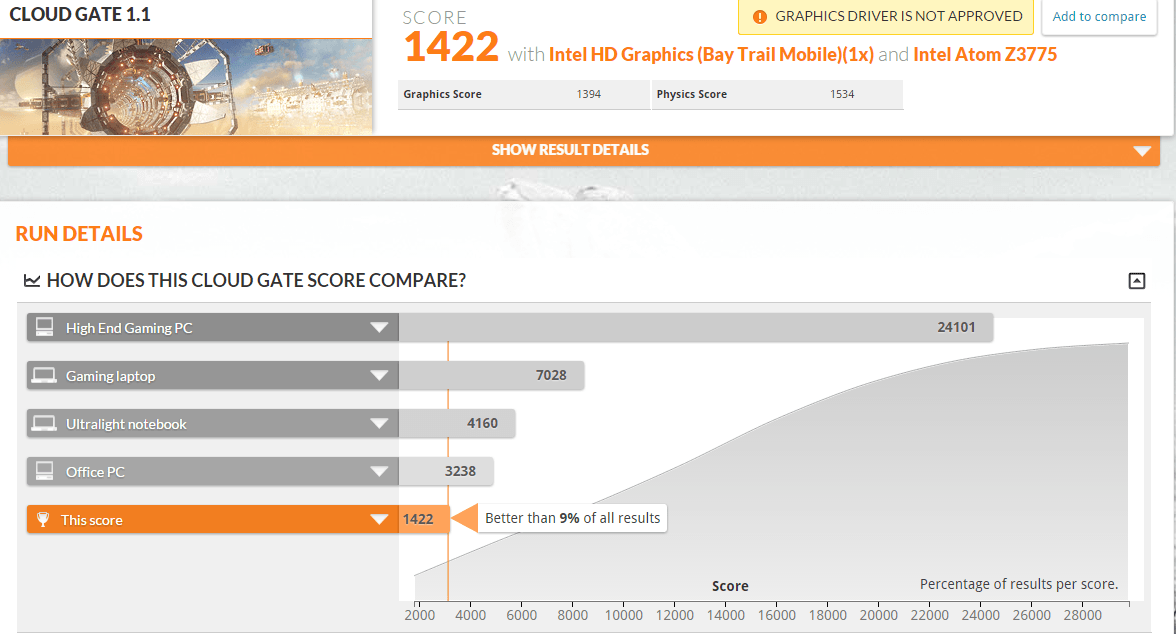Image resolution: width=1176 pixels, height=634 pixels.
Task: Click the High End Gaming PC computer icon
Action: [44, 327]
